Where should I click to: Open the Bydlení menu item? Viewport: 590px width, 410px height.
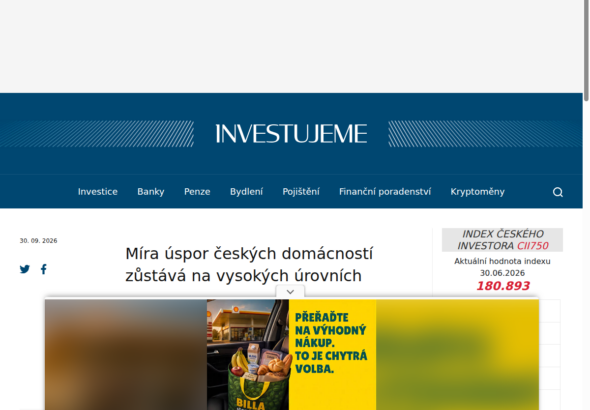point(246,191)
